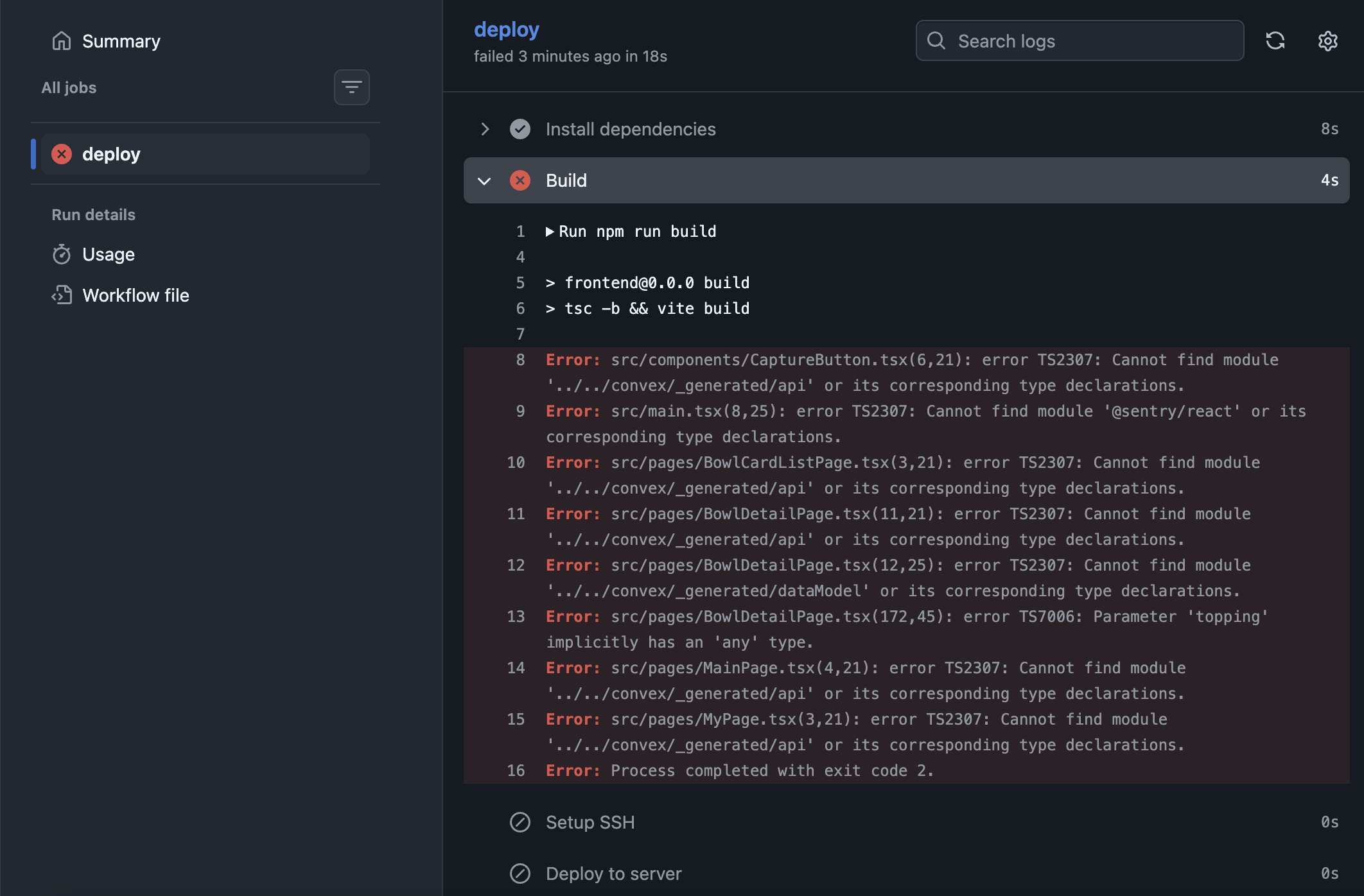Collapse the Build step chevron

pyautogui.click(x=484, y=181)
